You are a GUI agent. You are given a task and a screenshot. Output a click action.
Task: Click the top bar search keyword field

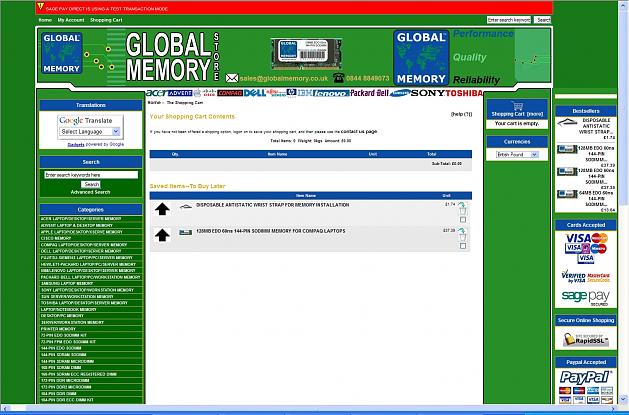coord(509,20)
